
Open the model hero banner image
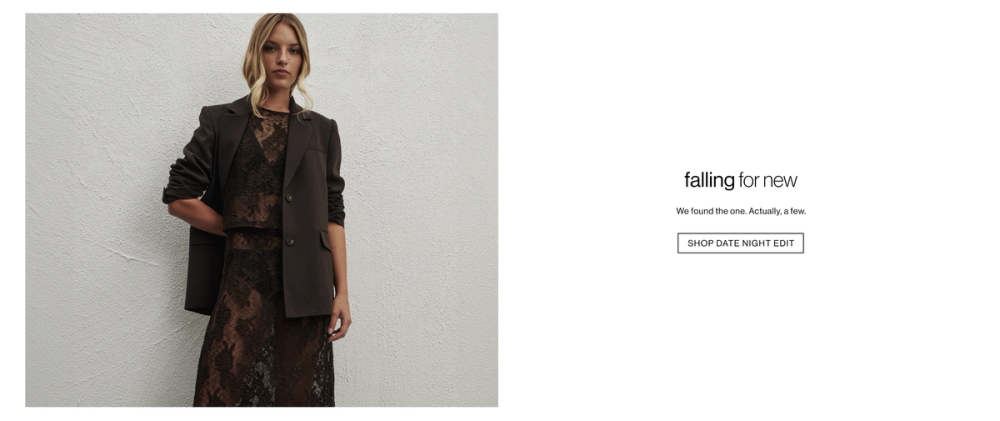click(261, 210)
